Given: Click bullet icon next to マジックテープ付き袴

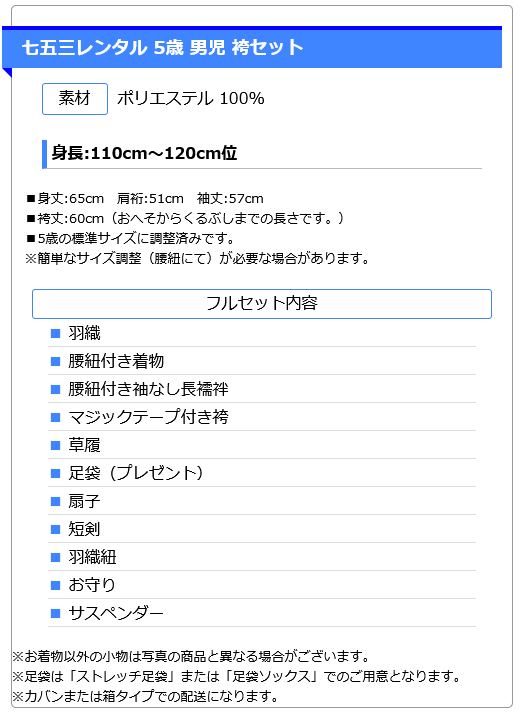Looking at the screenshot, I should [x=55, y=417].
